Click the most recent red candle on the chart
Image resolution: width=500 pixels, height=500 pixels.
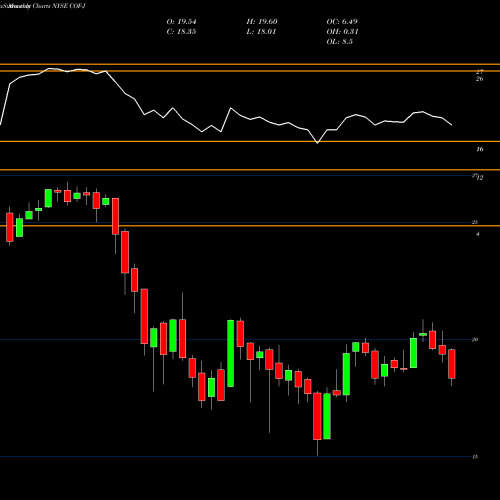(x=452, y=364)
